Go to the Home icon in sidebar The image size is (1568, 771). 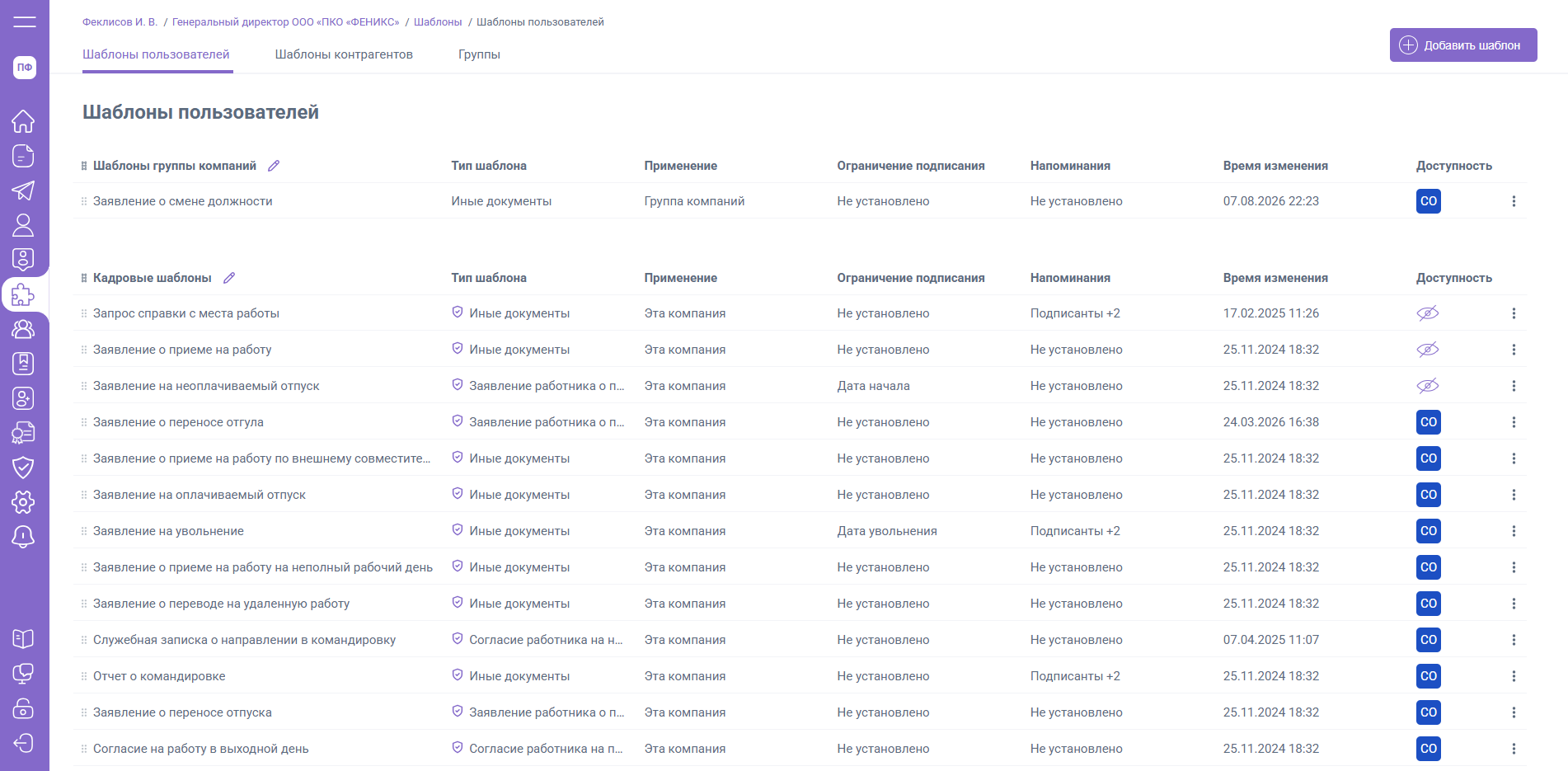[23, 121]
